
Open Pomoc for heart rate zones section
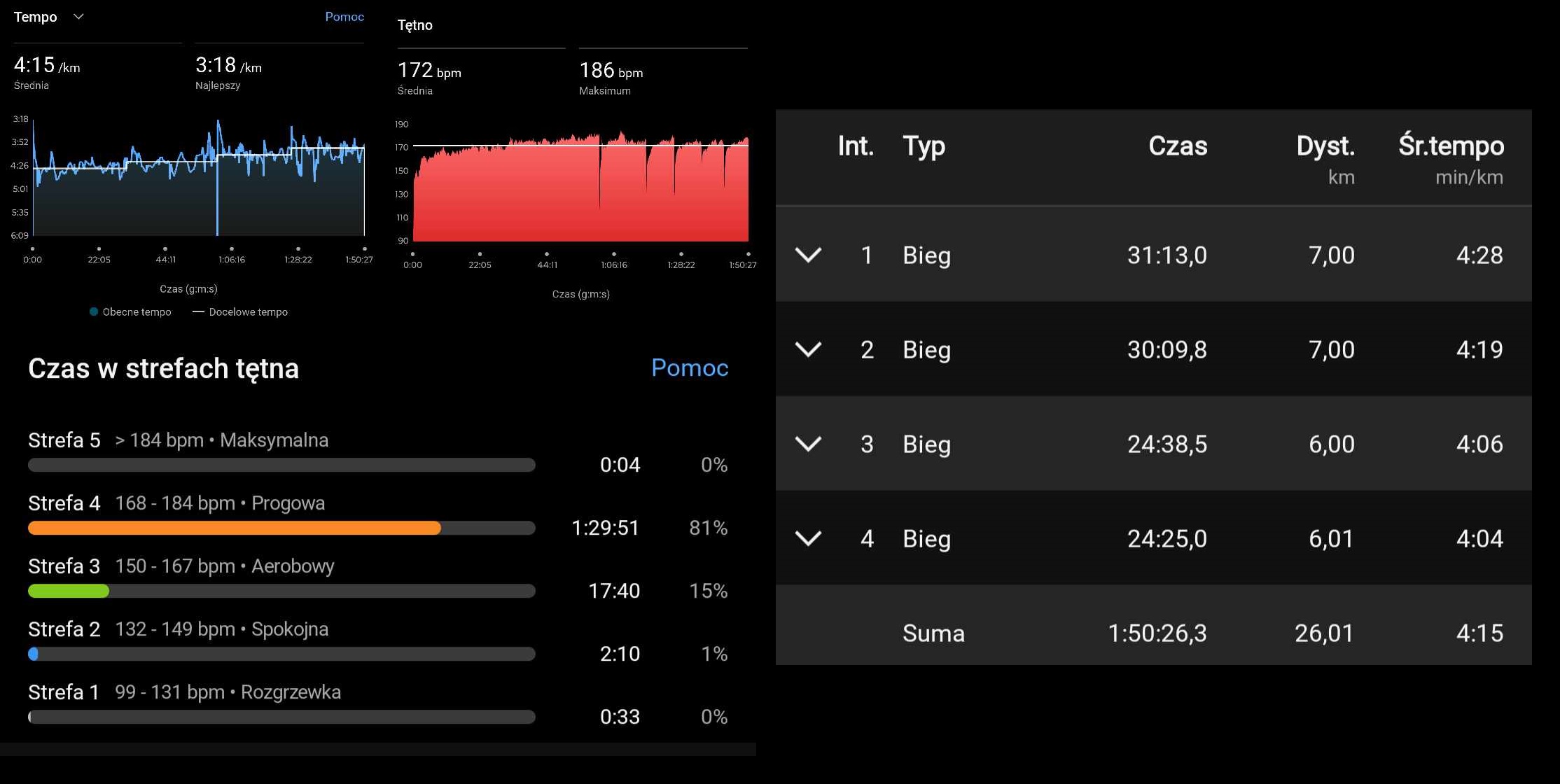pos(689,367)
